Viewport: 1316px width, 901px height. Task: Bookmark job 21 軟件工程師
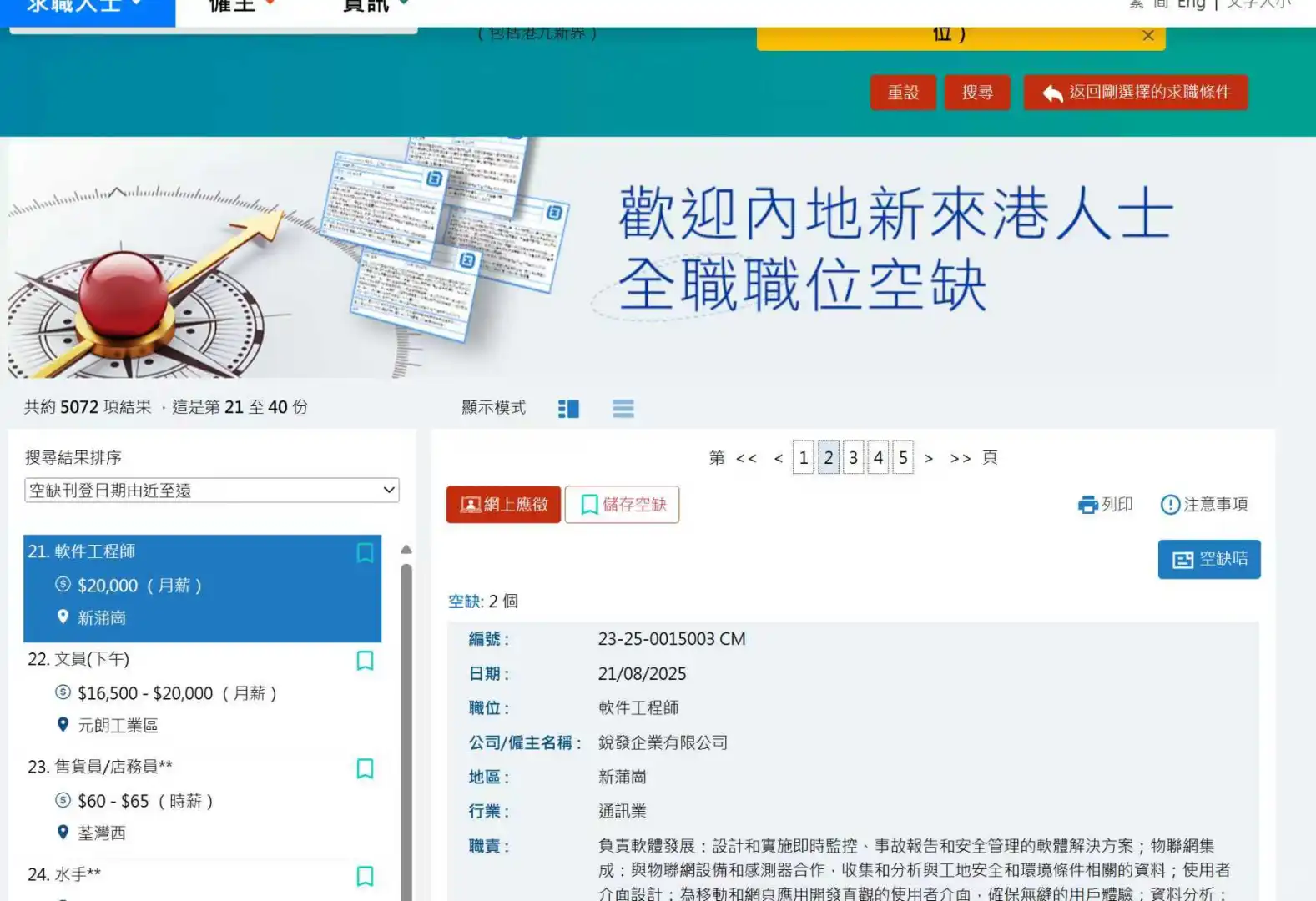click(x=365, y=552)
